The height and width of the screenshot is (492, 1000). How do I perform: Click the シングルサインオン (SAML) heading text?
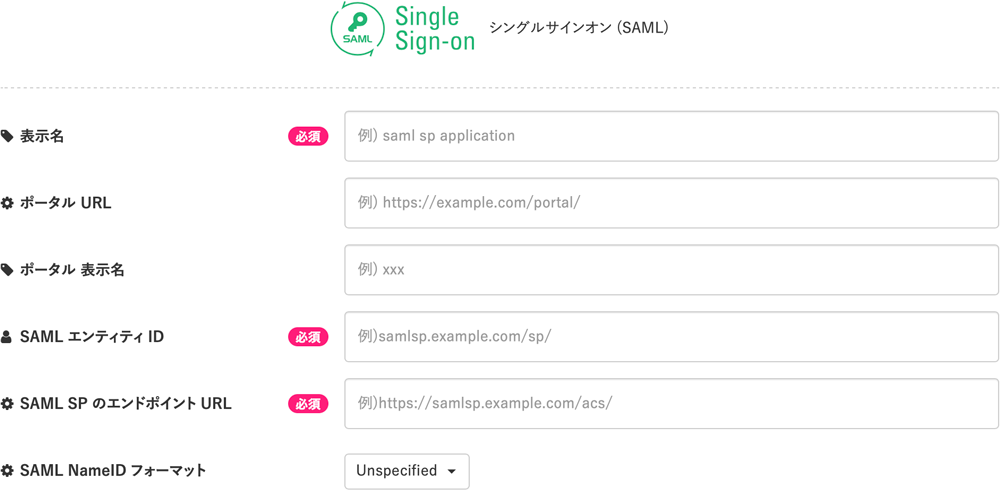578,28
